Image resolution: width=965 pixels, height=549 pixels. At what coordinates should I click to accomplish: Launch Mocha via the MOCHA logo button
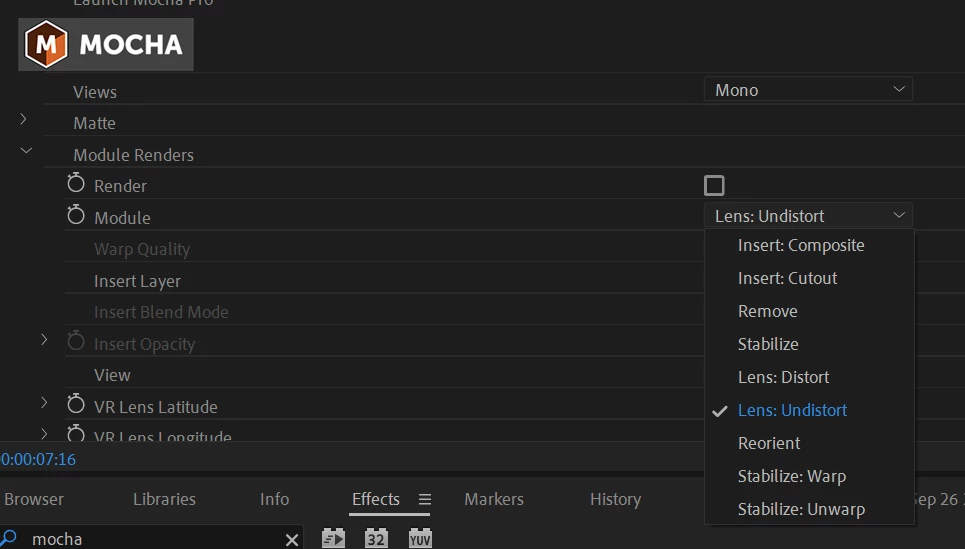[x=106, y=44]
